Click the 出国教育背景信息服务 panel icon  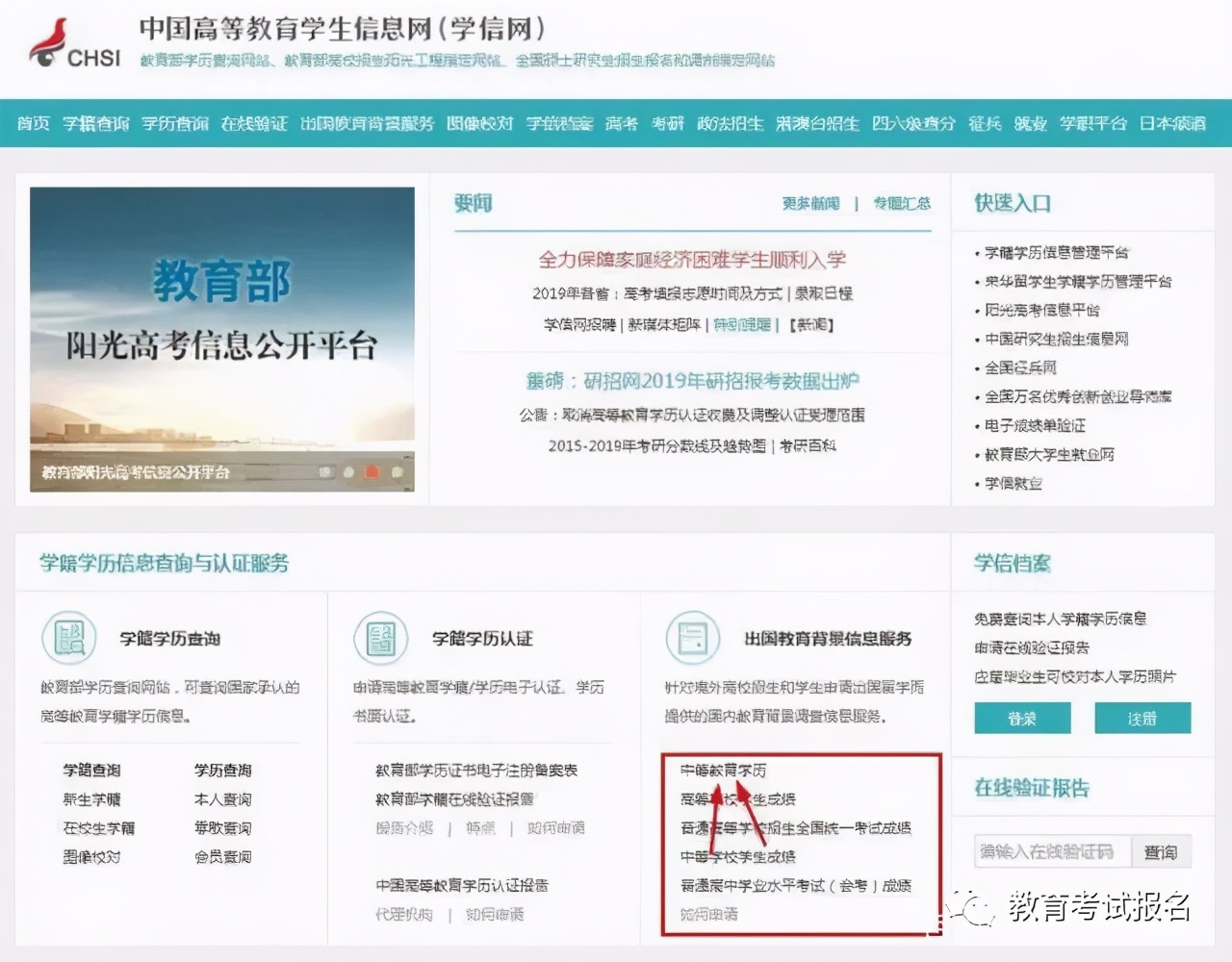694,638
